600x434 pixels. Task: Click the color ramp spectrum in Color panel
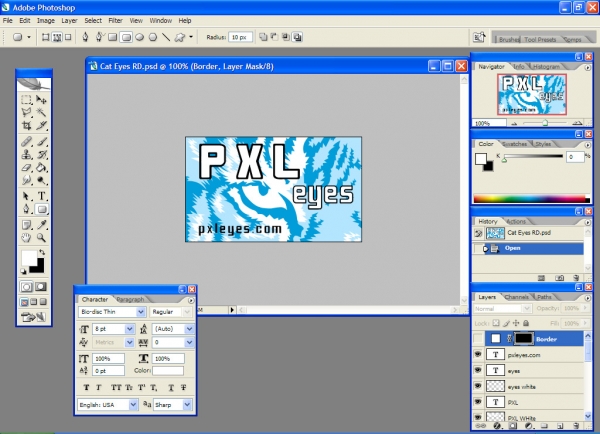532,199
